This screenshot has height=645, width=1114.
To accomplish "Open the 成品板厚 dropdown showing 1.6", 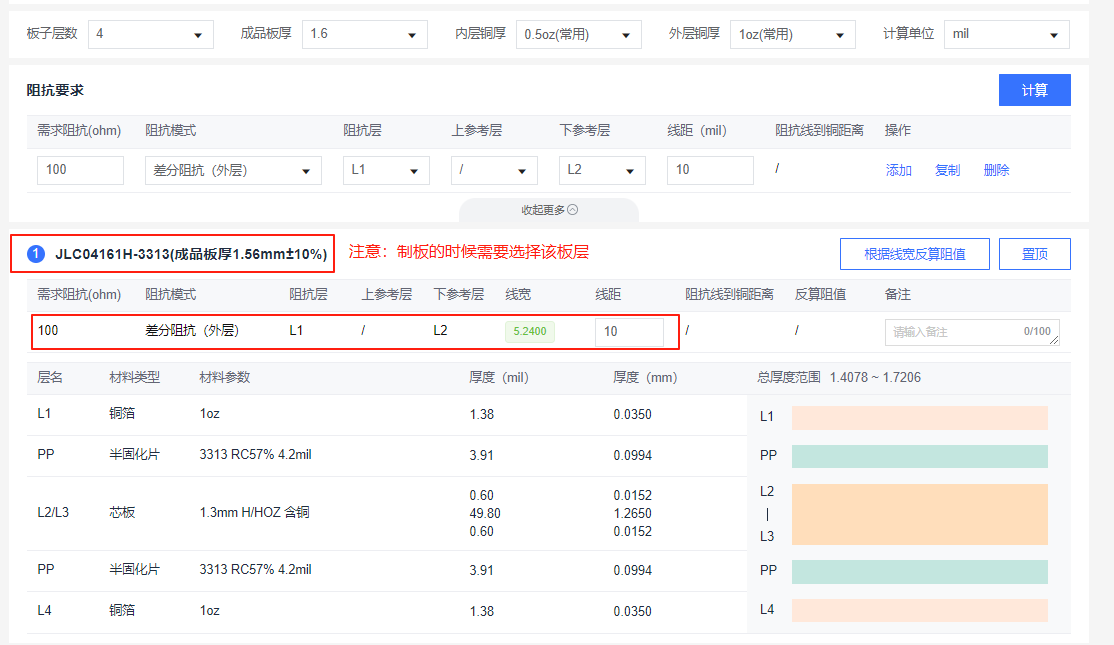I will tap(364, 34).
